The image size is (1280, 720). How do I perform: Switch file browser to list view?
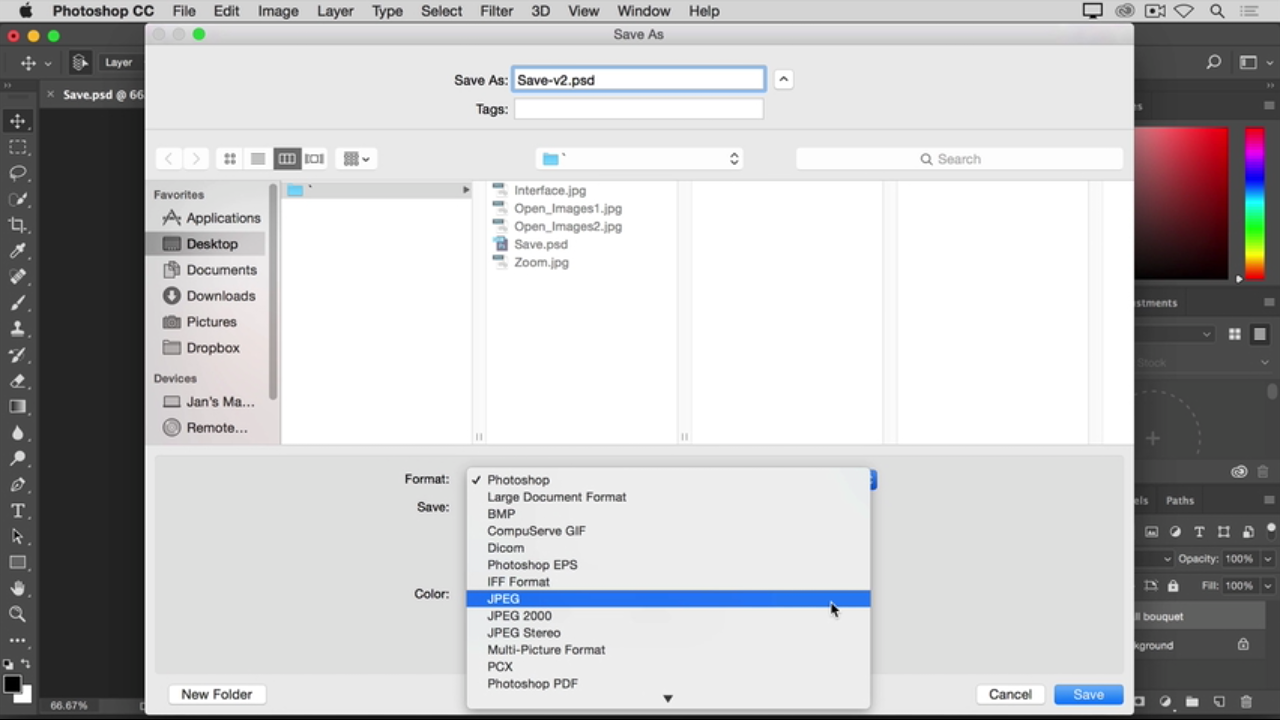[258, 159]
